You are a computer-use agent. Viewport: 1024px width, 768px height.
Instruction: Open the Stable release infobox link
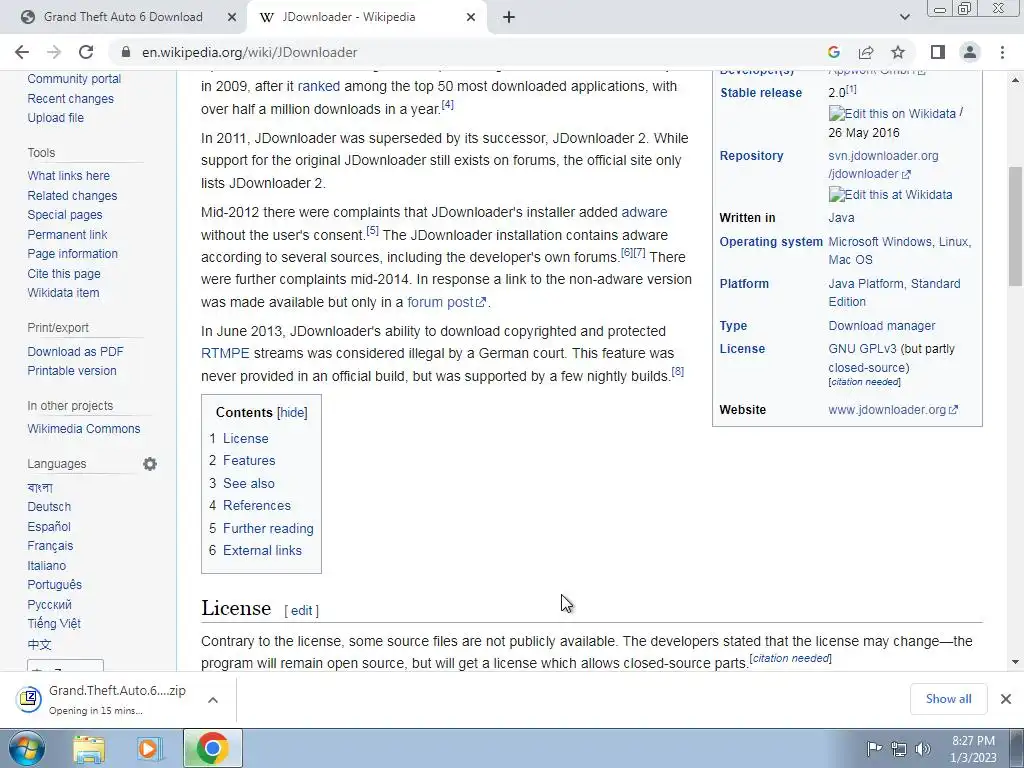(761, 93)
